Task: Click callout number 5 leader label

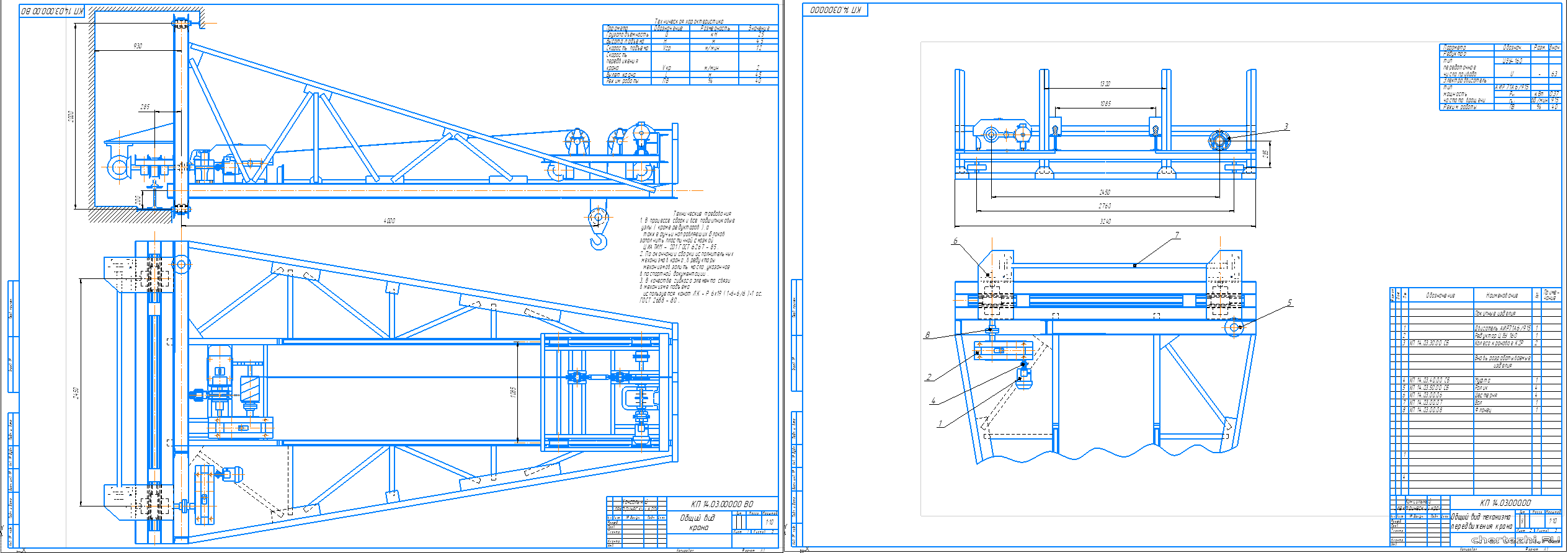Action: [1290, 303]
